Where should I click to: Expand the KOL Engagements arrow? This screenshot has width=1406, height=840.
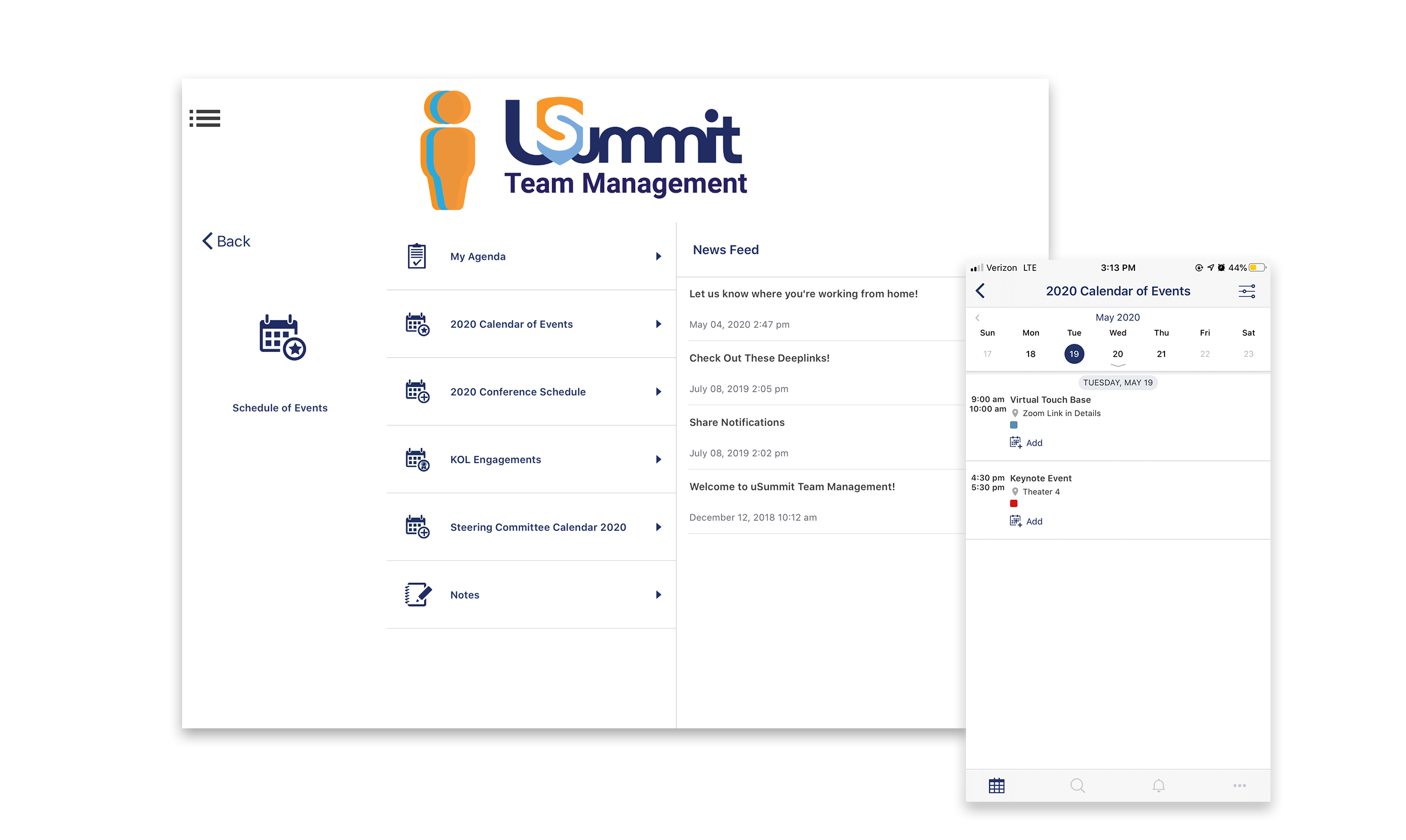pos(658,459)
